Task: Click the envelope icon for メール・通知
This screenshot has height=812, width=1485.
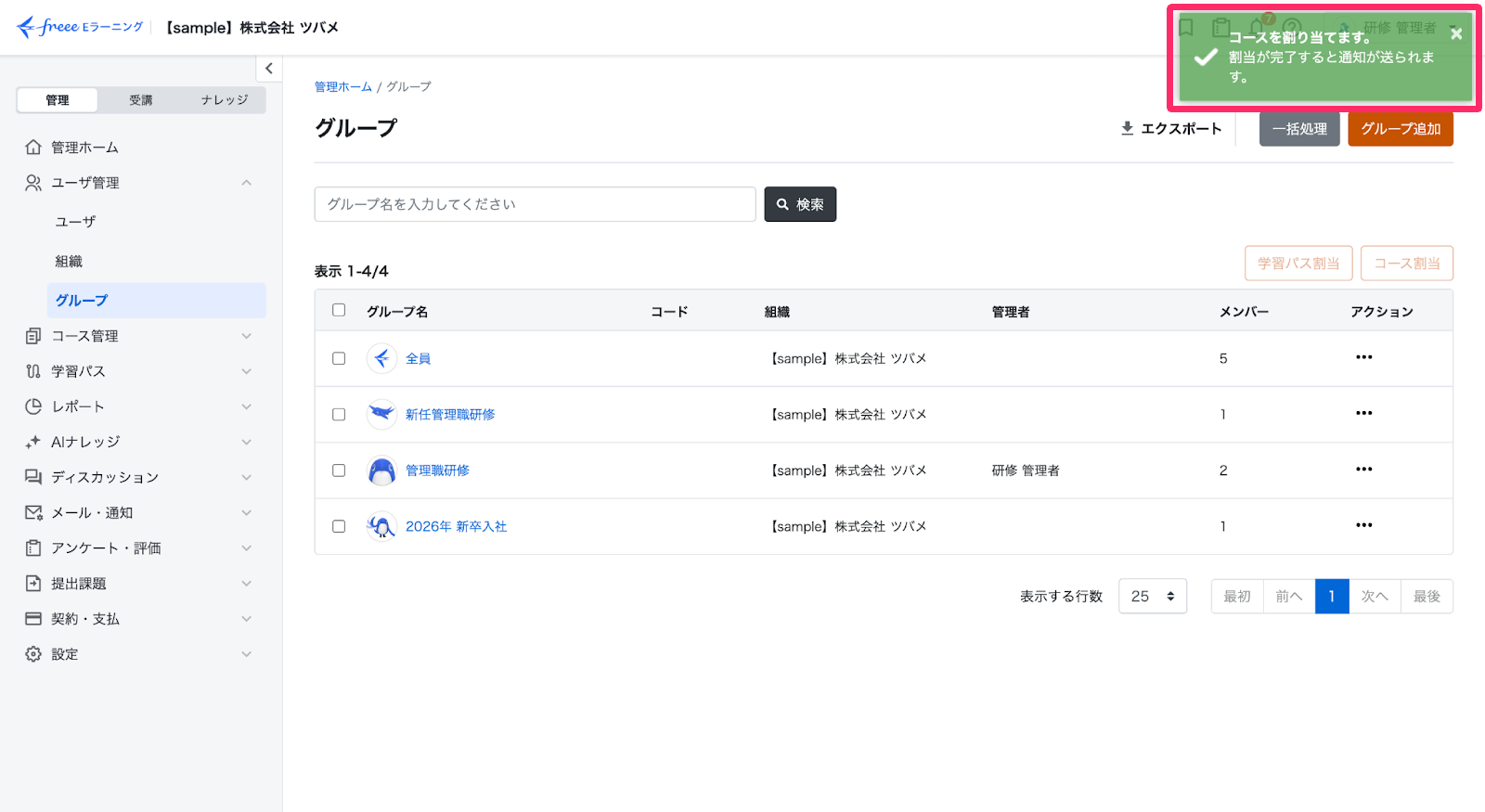Action: tap(33, 512)
